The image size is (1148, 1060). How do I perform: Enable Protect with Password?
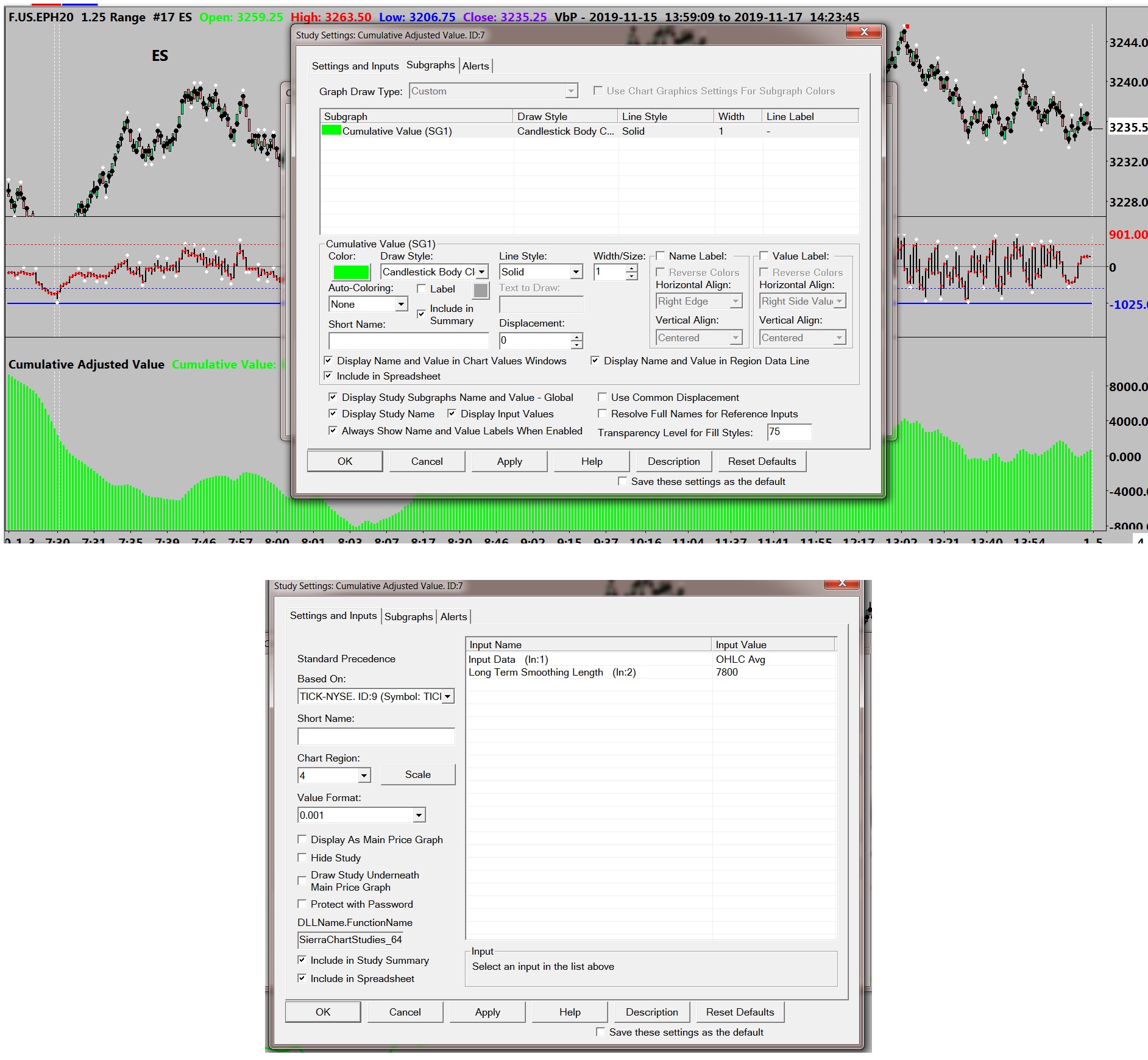pyautogui.click(x=302, y=904)
